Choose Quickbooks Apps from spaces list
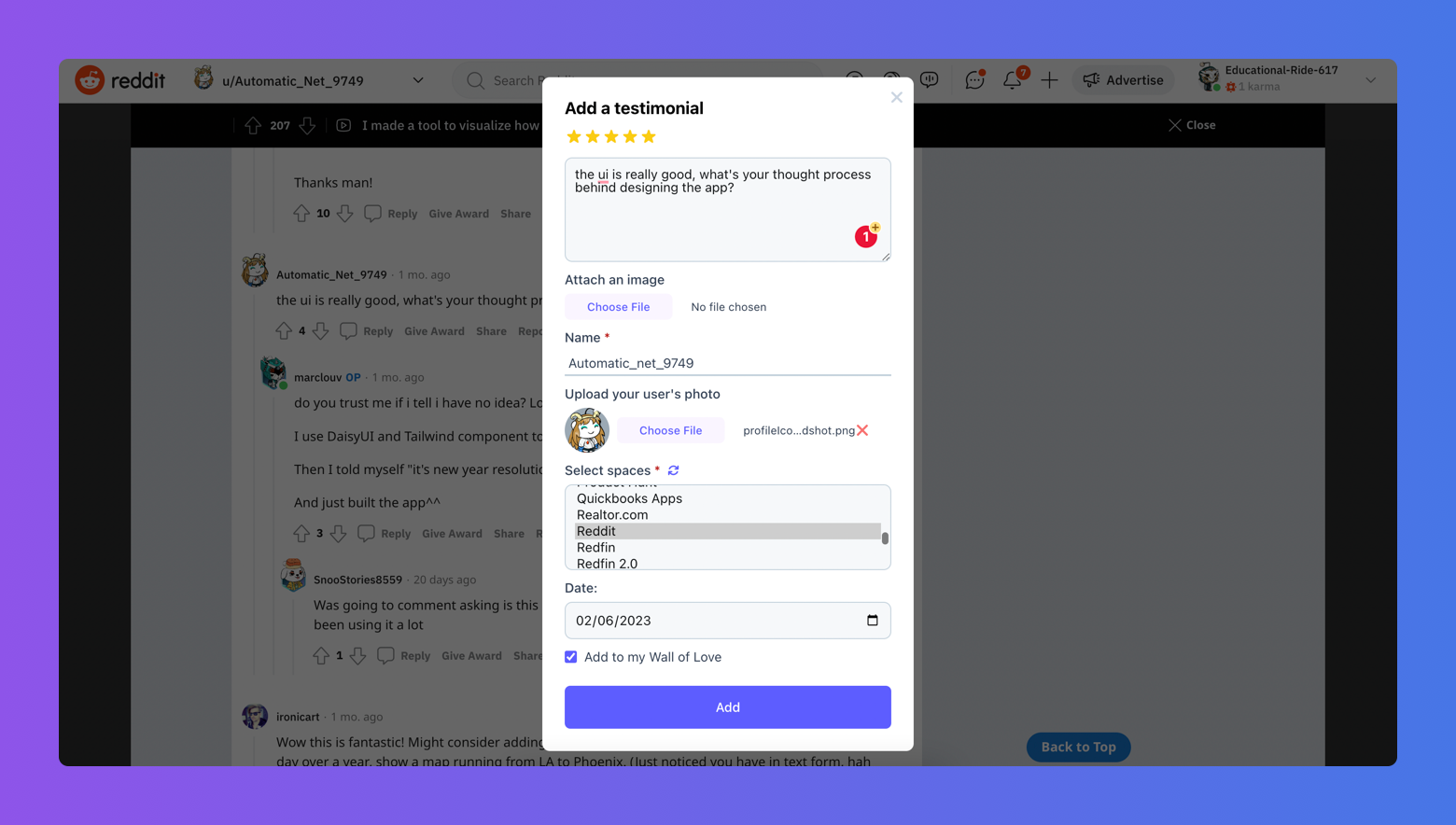1456x825 pixels. (x=629, y=498)
